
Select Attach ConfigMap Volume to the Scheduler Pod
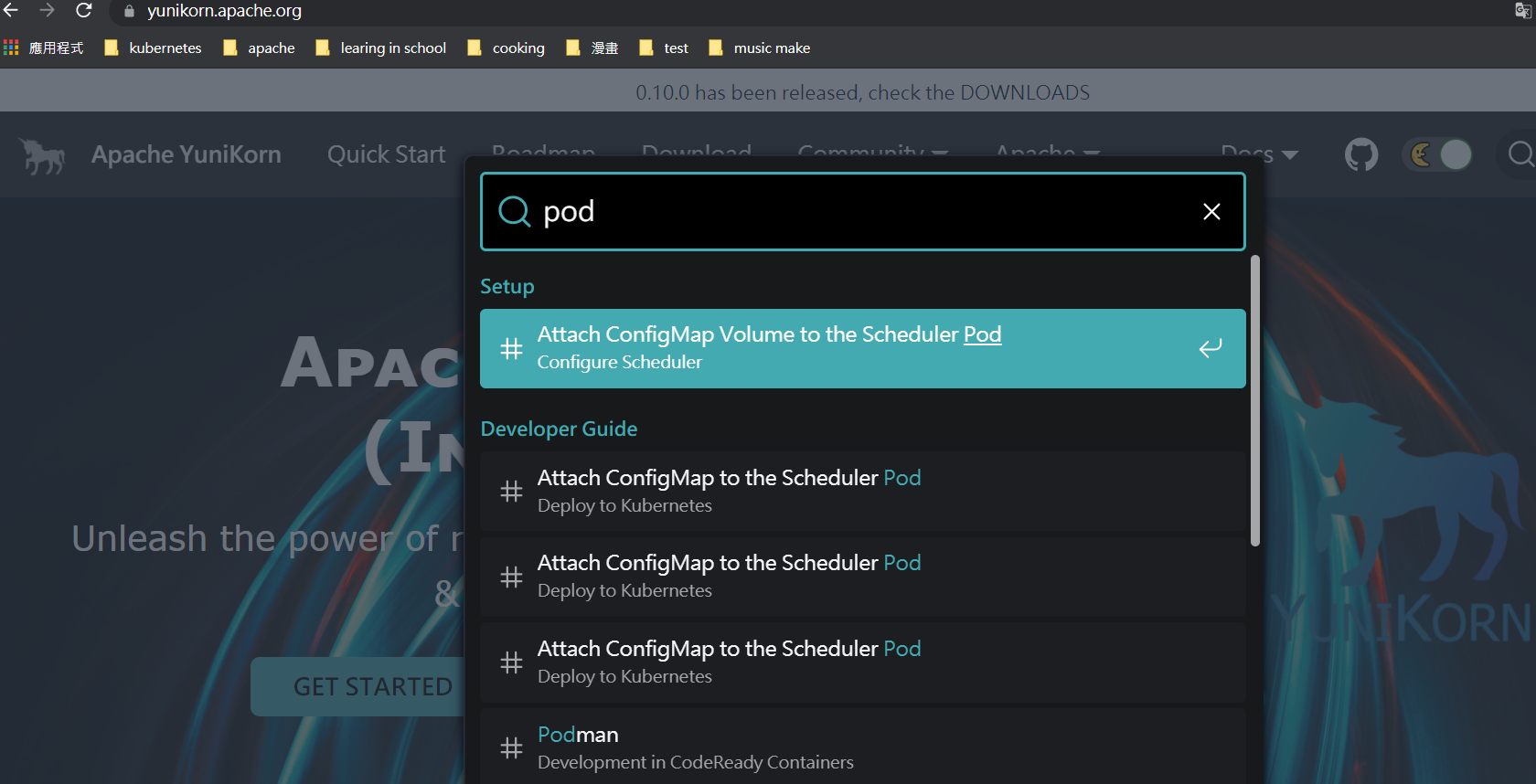[x=862, y=348]
